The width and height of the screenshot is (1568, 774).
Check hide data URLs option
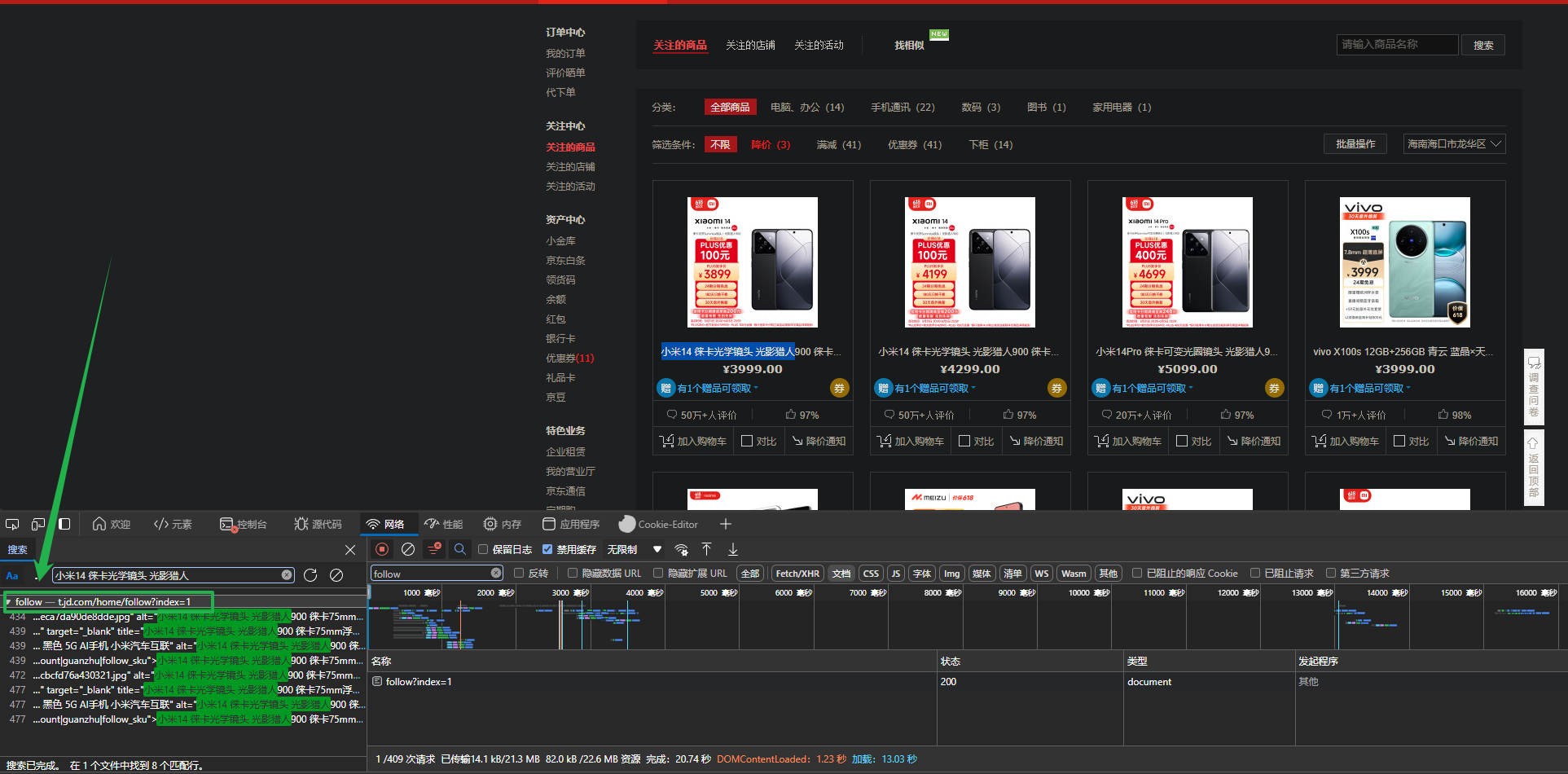click(x=572, y=573)
